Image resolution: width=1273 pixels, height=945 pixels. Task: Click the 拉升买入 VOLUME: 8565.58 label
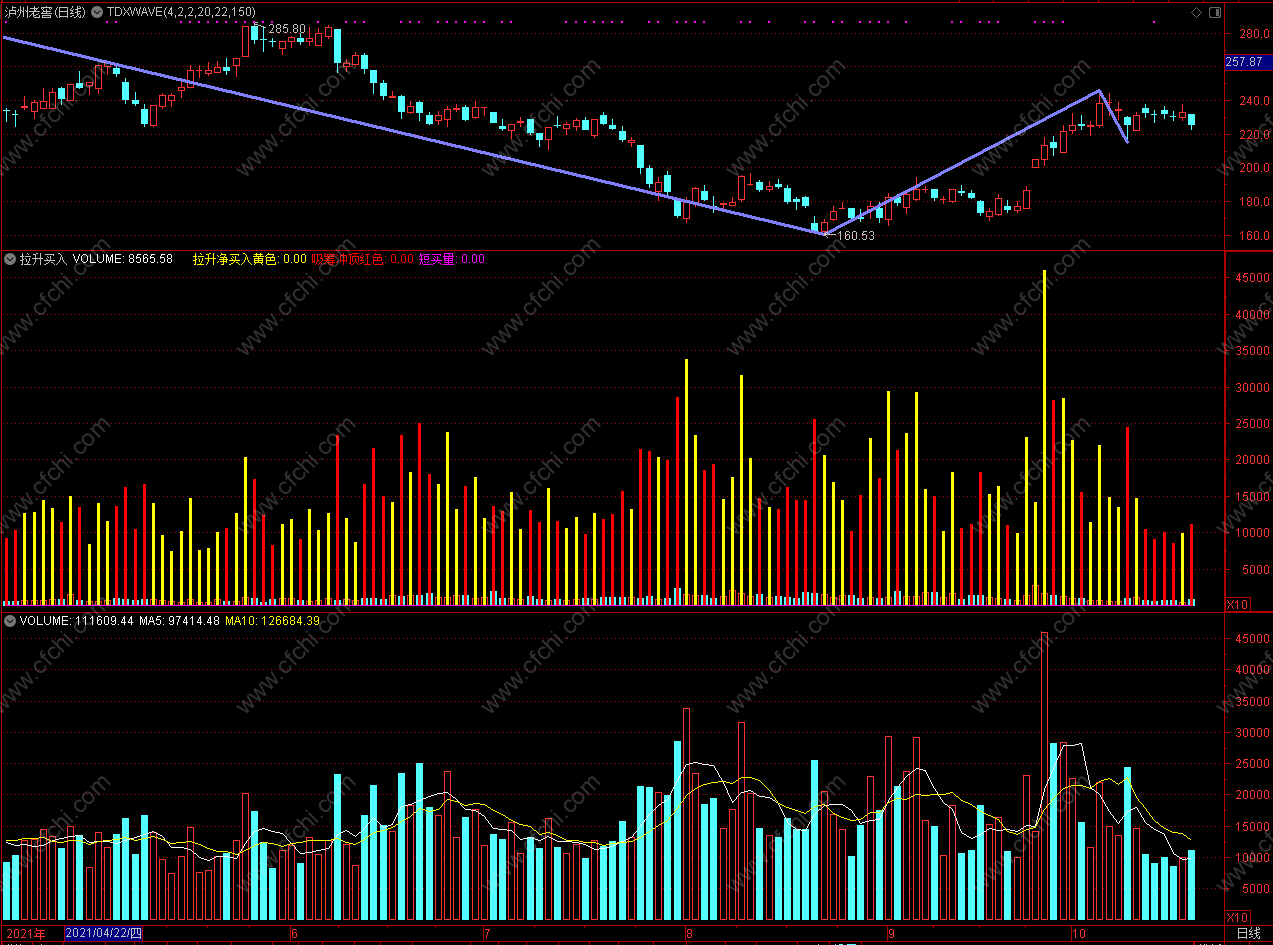pyautogui.click(x=97, y=259)
